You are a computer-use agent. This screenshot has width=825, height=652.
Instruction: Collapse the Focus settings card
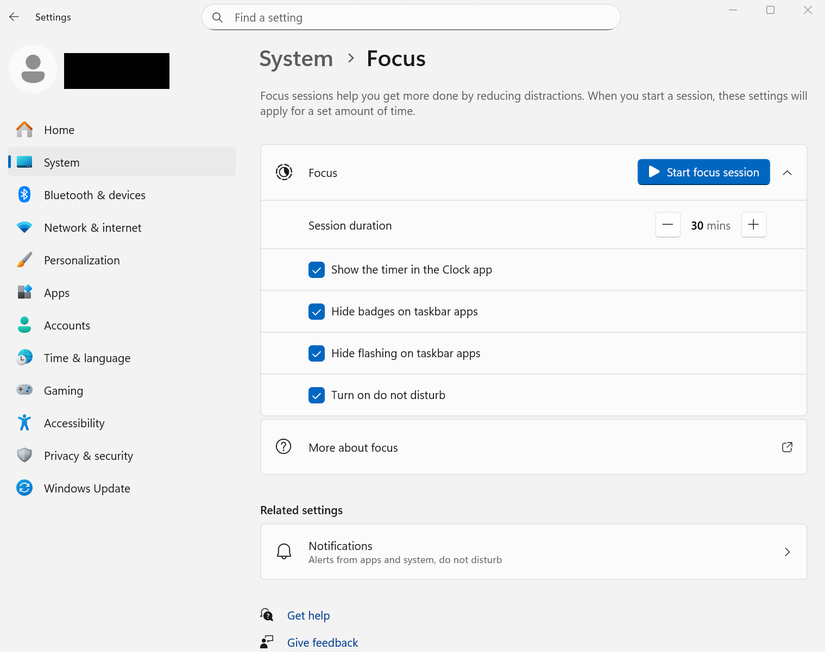click(787, 172)
